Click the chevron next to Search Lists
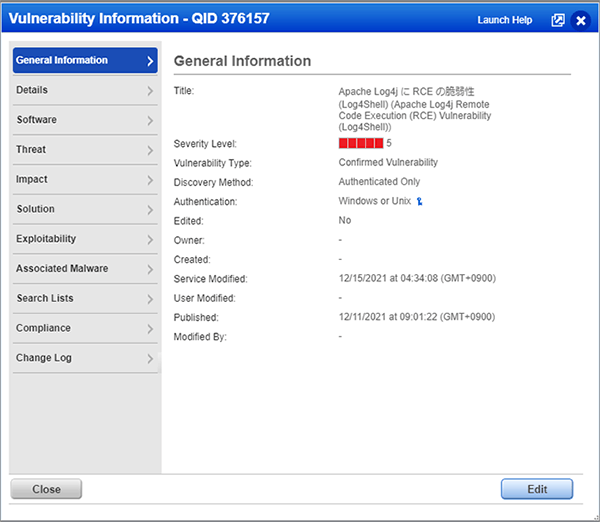Viewport: 600px width, 522px height. (x=150, y=299)
